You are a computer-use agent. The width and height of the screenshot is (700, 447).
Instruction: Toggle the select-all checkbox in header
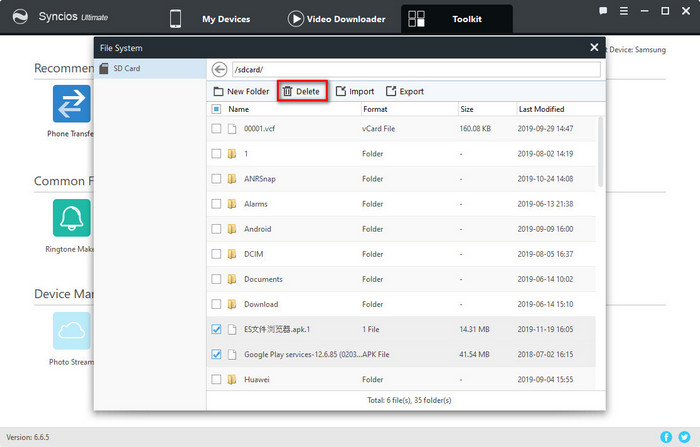tap(216, 109)
